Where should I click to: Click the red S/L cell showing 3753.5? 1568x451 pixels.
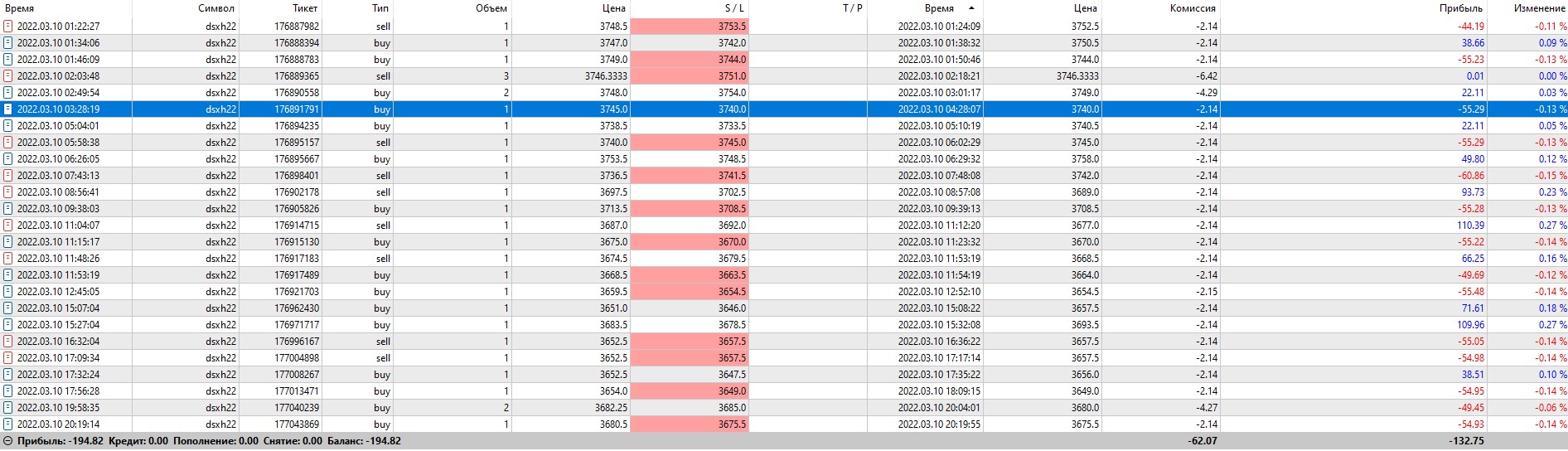(x=690, y=27)
